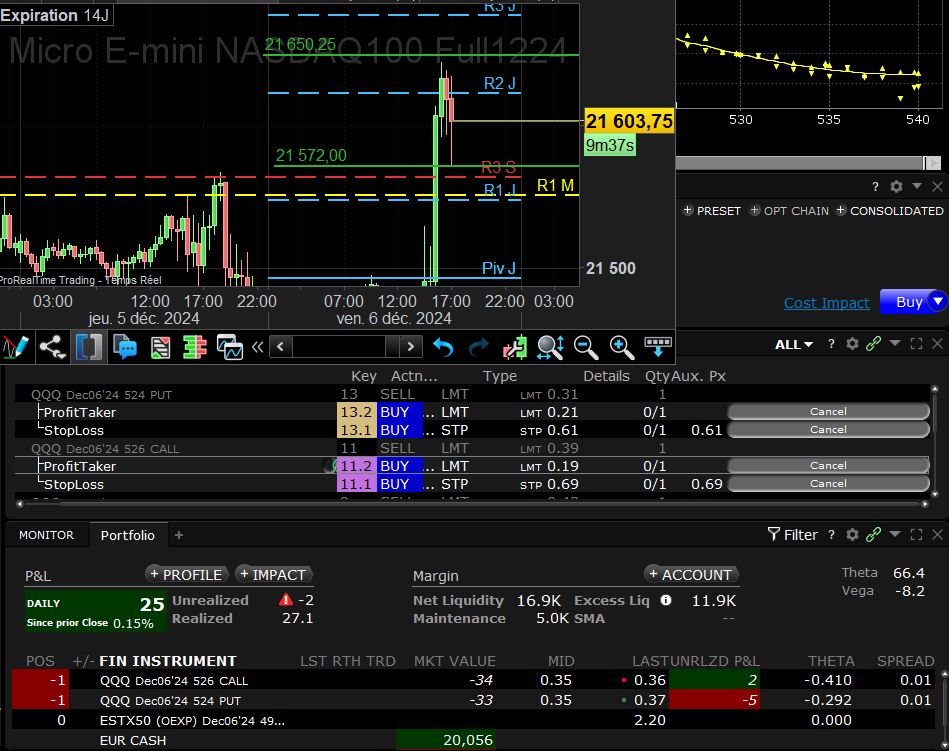Expand the Buy button dropdown arrow
Screen dimensions: 949x751
point(937,301)
